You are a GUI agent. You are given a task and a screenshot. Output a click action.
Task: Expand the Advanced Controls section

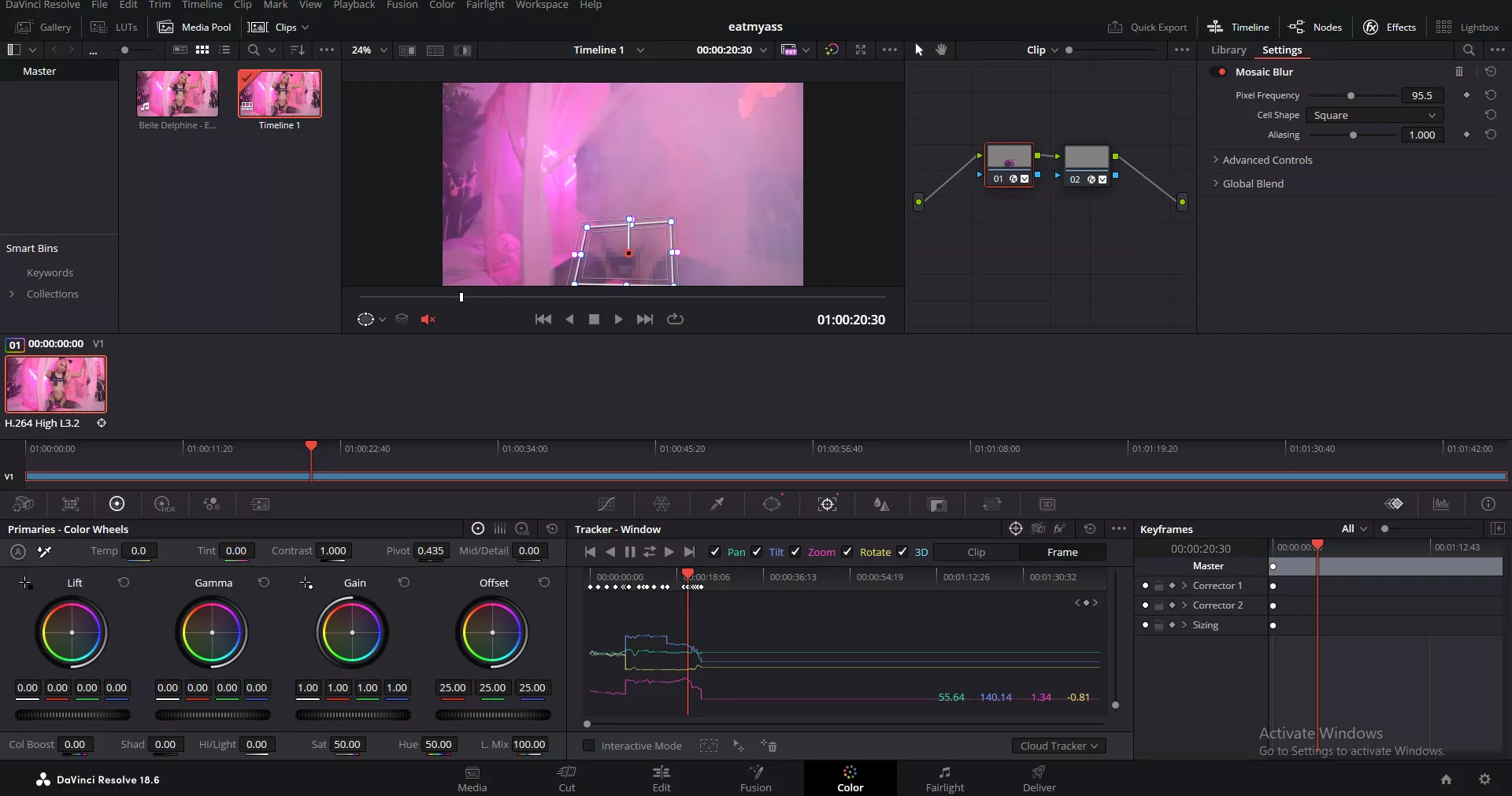tap(1267, 160)
